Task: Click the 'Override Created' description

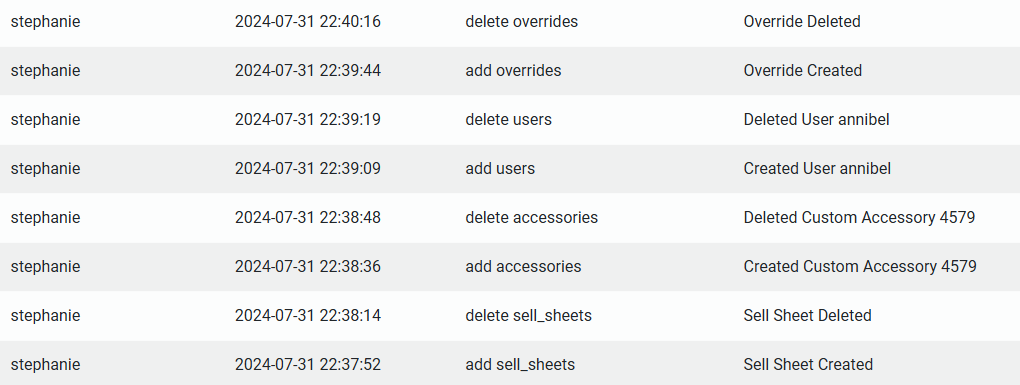Action: tap(803, 70)
